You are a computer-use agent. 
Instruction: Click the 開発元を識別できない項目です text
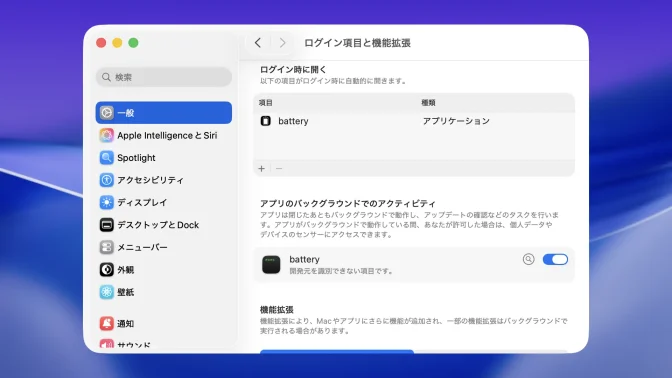pos(341,271)
